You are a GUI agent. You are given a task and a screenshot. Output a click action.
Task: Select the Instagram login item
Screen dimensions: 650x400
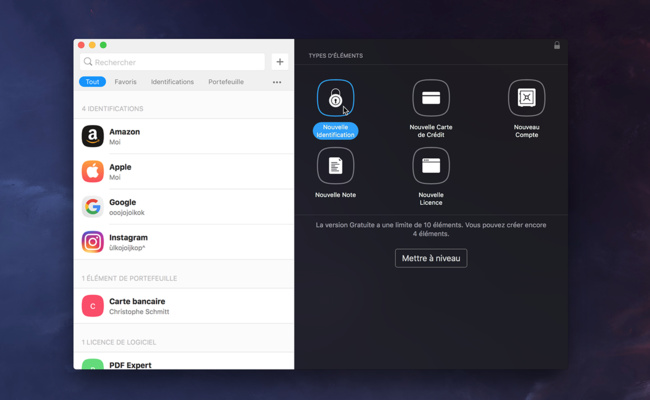(x=184, y=242)
